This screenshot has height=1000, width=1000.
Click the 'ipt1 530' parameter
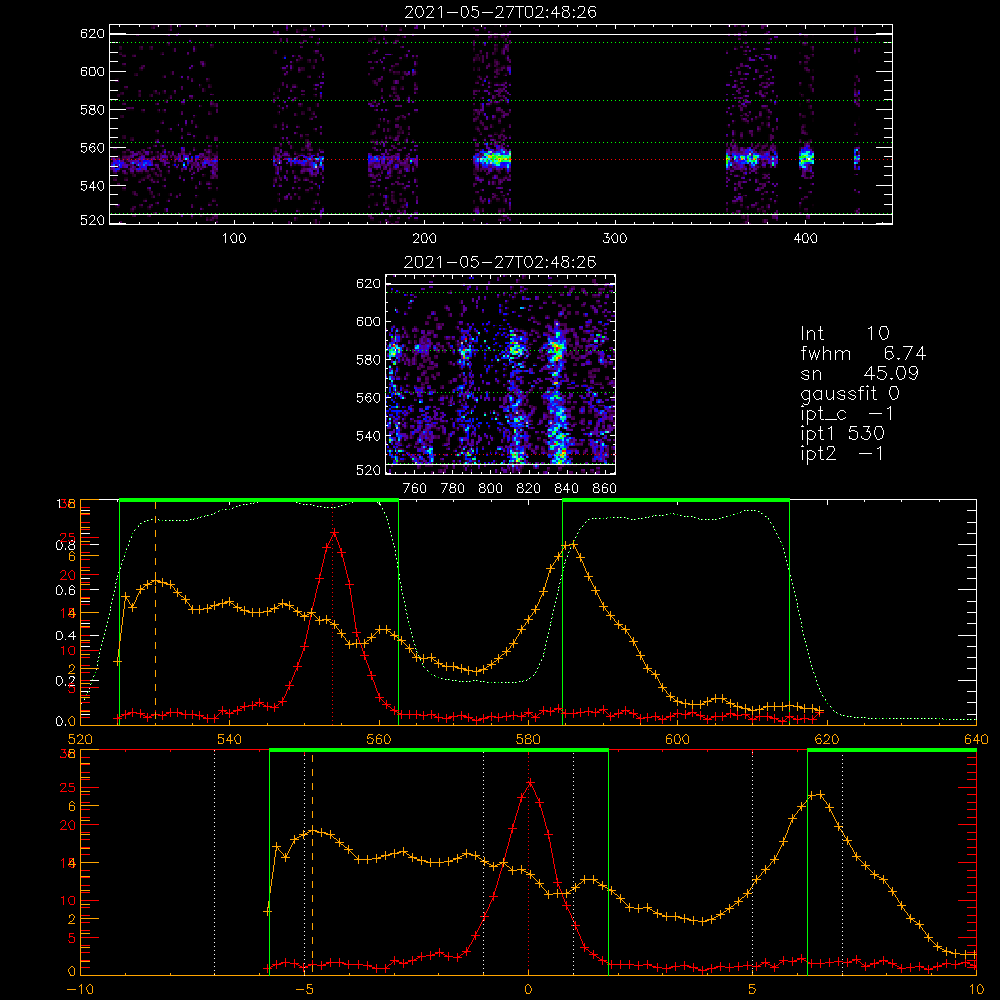842,434
